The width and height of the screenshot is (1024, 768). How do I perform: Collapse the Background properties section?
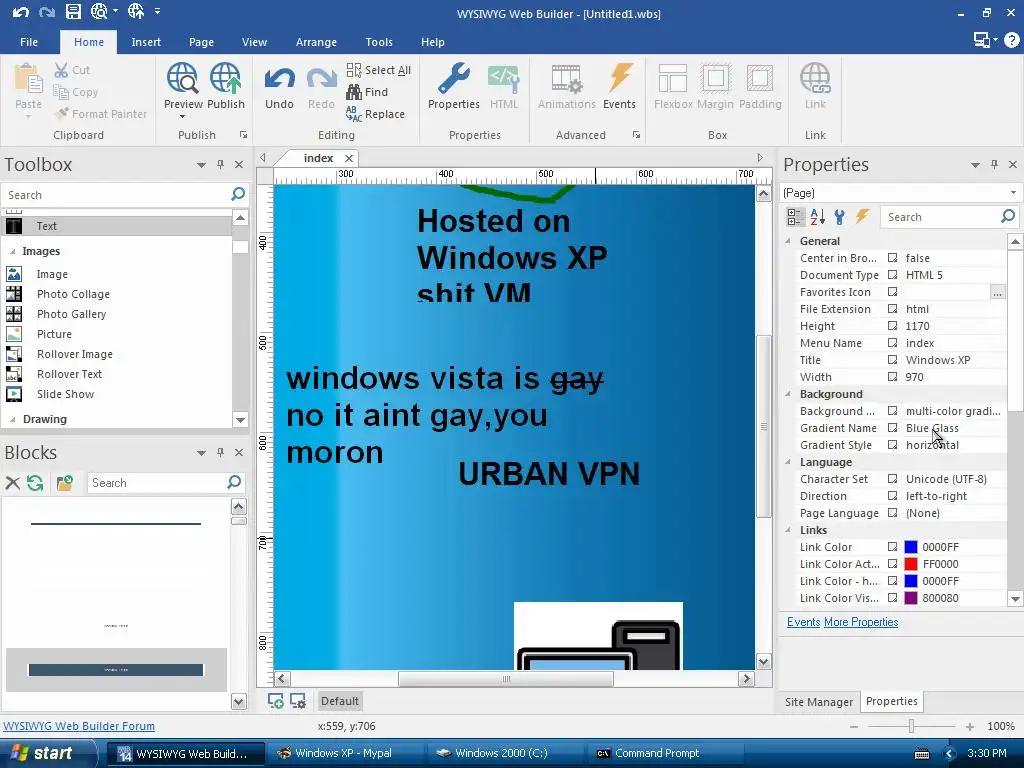(788, 394)
